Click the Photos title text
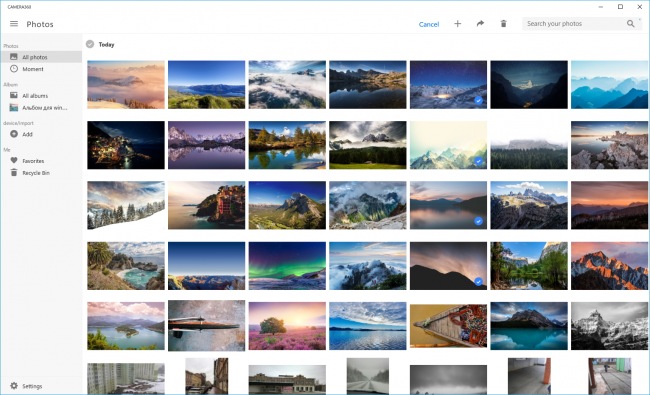650x395 pixels. pyautogui.click(x=40, y=24)
